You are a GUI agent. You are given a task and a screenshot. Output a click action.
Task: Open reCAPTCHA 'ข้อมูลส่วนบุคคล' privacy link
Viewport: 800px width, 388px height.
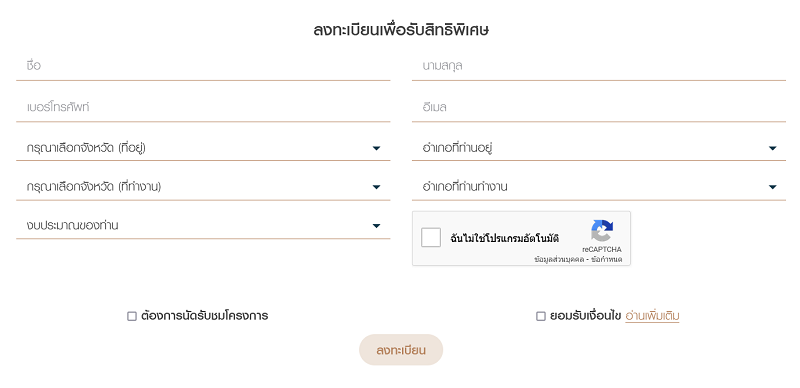pyautogui.click(x=559, y=259)
